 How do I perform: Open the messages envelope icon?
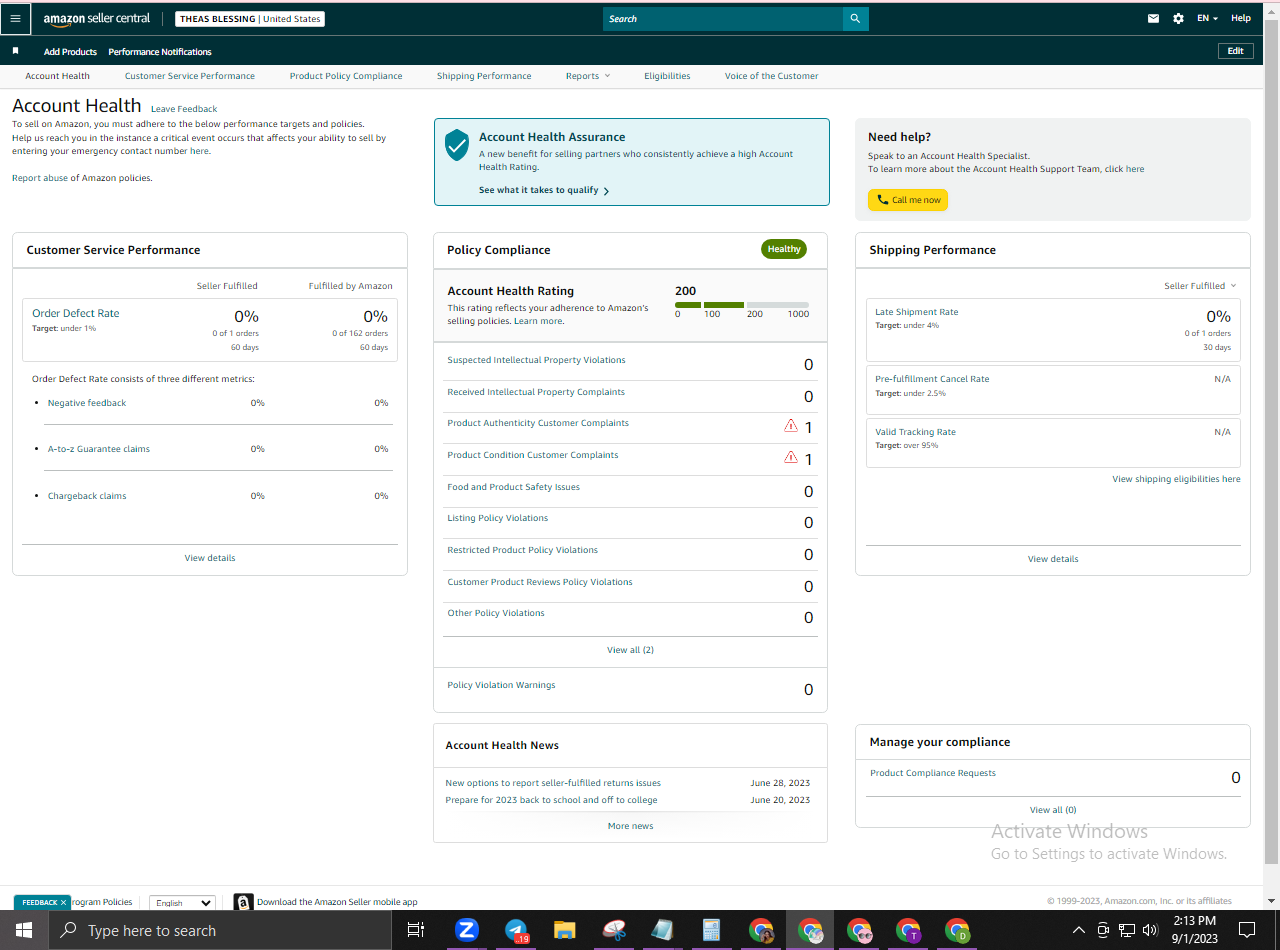pos(1153,19)
